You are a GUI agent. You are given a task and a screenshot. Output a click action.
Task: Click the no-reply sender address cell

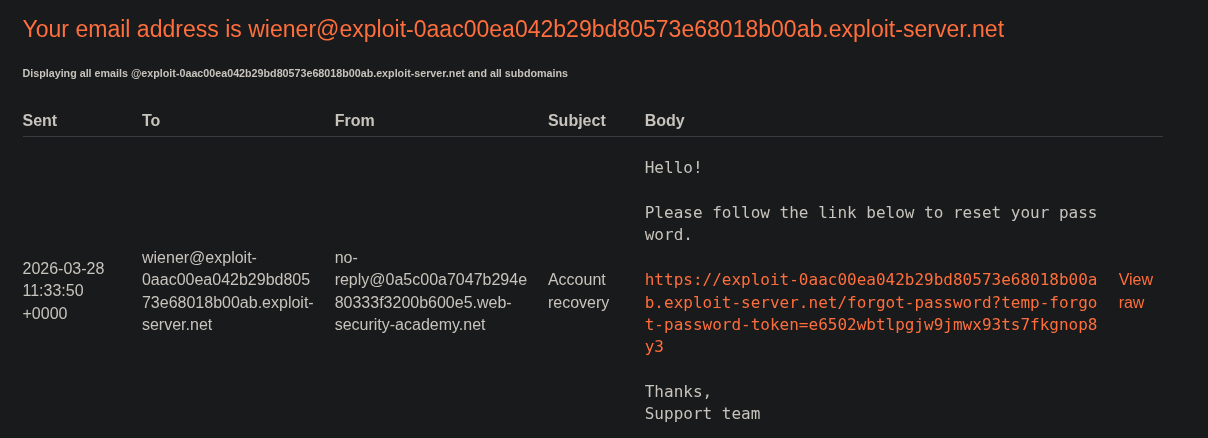pos(430,291)
